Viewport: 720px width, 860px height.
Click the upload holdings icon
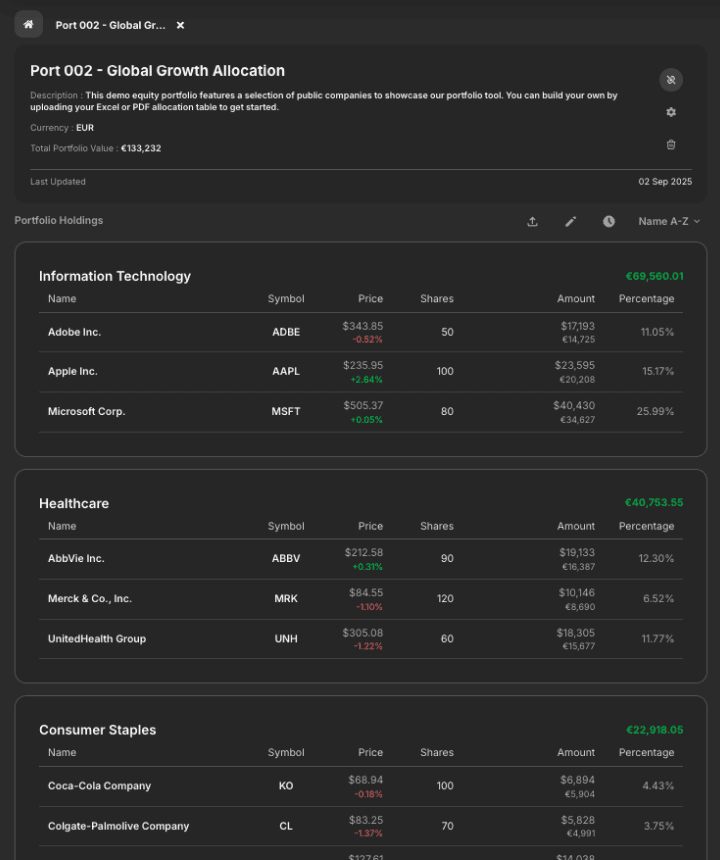coord(532,221)
